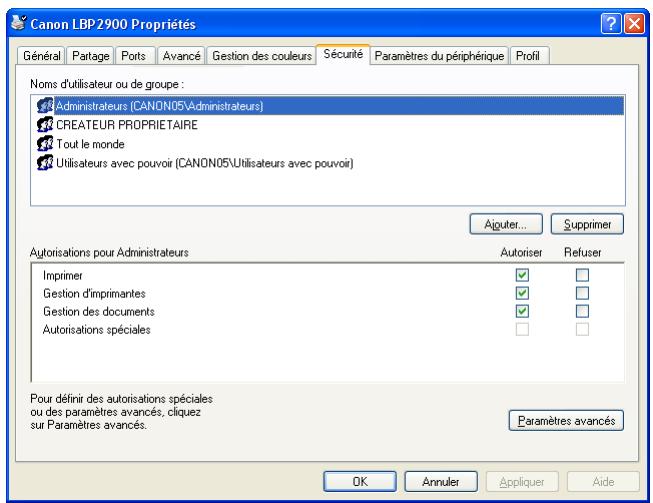The image size is (653, 503).
Task: Open Paramètres avancés
Action: pos(566,421)
